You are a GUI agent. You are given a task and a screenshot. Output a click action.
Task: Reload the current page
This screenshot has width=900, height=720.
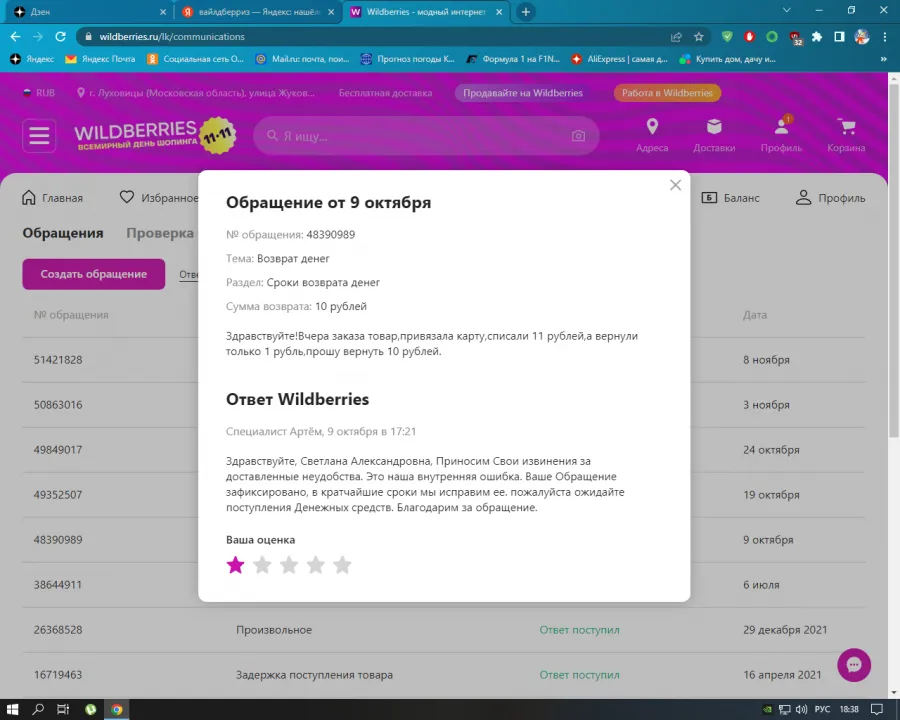[60, 37]
